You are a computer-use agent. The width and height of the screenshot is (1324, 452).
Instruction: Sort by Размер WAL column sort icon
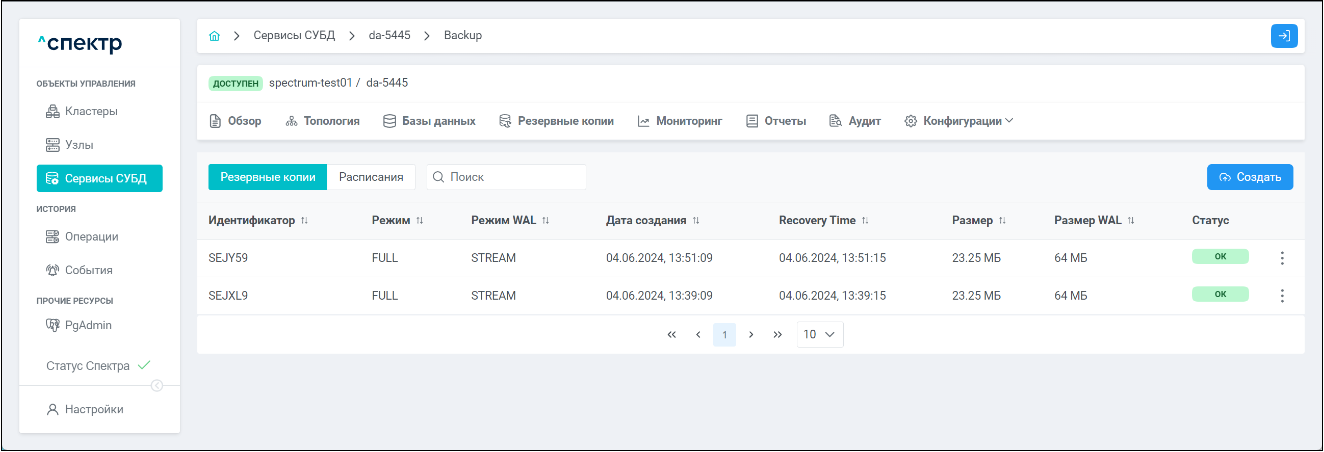1131,221
